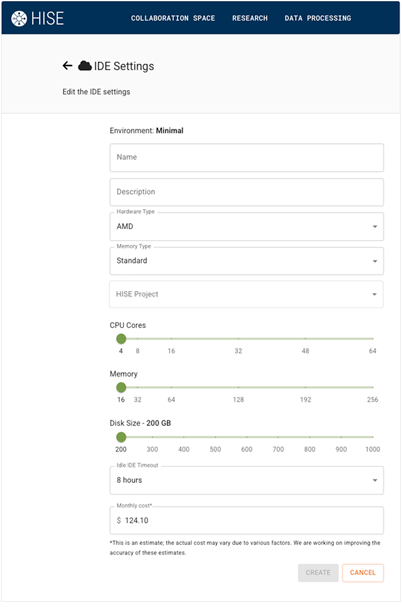The width and height of the screenshot is (403, 607).
Task: Click into the Description field
Action: tap(247, 192)
